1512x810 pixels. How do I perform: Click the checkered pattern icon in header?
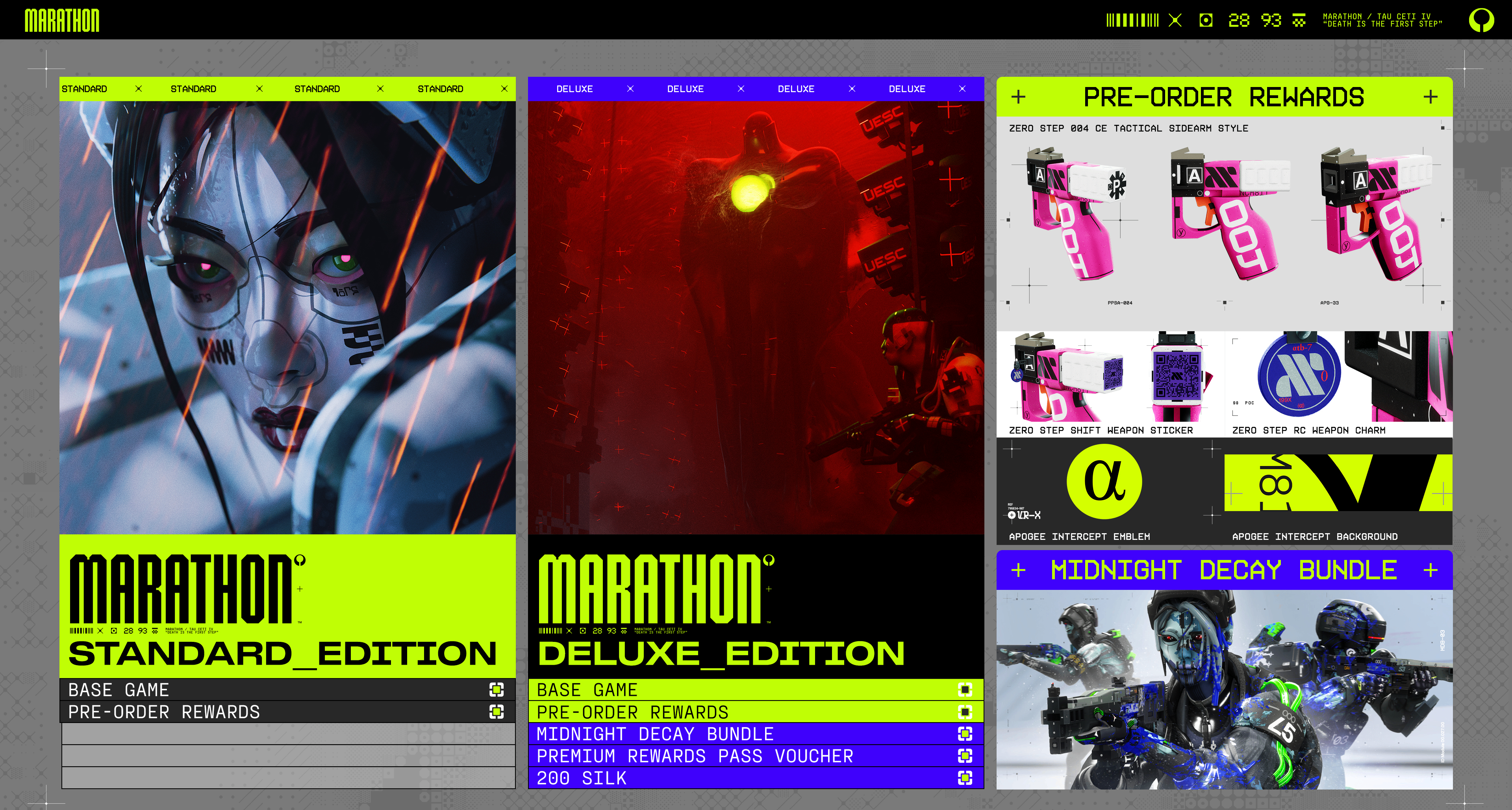point(1299,20)
